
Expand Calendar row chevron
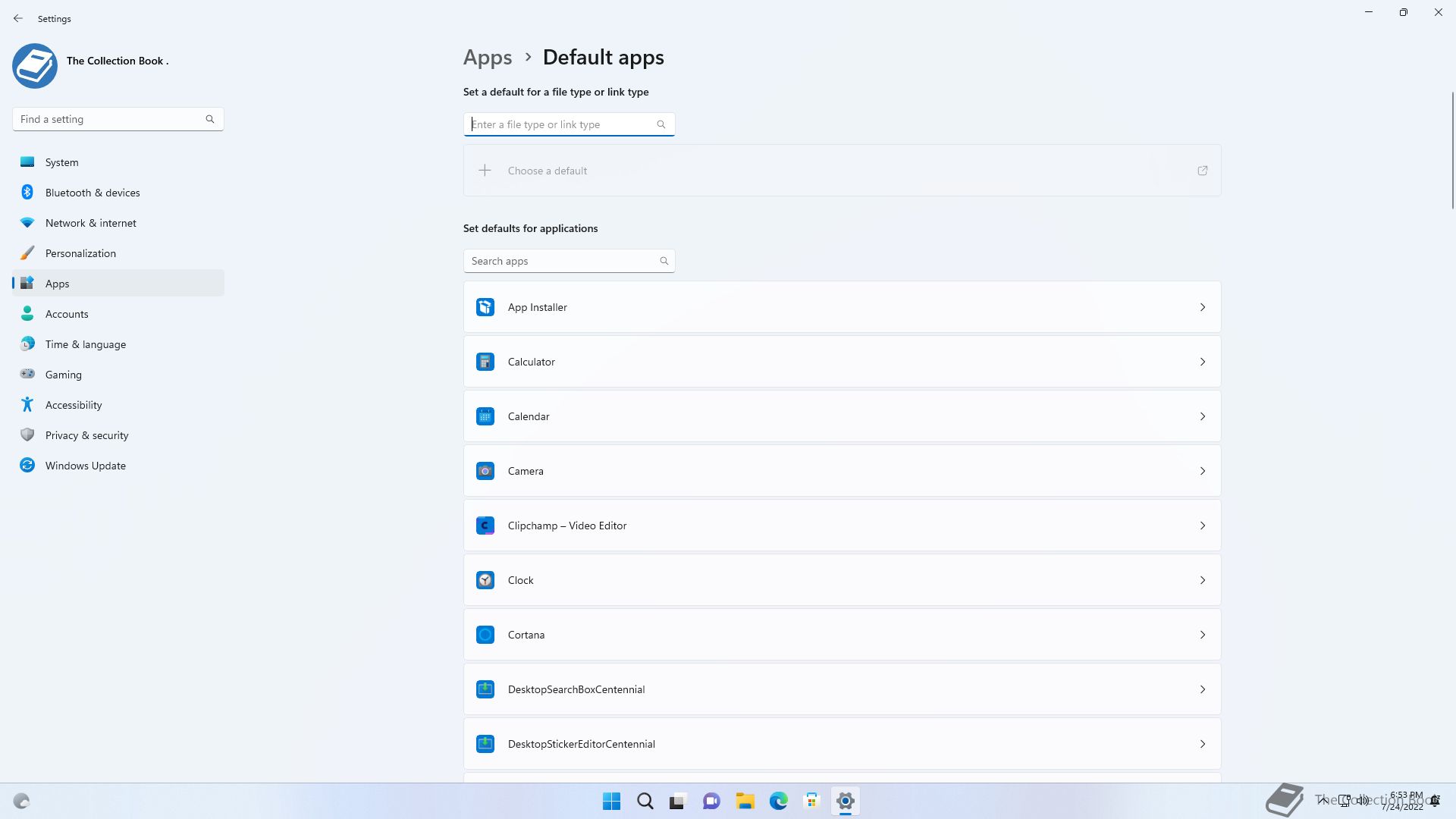pyautogui.click(x=1203, y=416)
